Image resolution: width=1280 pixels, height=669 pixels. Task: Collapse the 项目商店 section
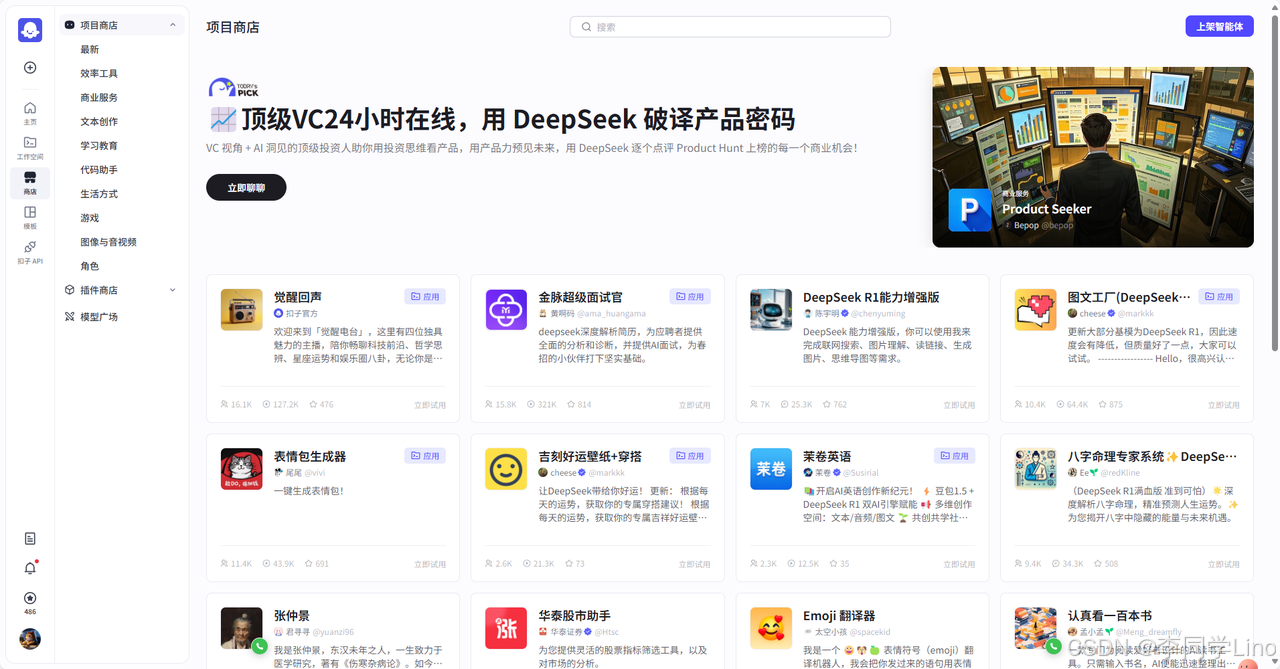pos(173,25)
